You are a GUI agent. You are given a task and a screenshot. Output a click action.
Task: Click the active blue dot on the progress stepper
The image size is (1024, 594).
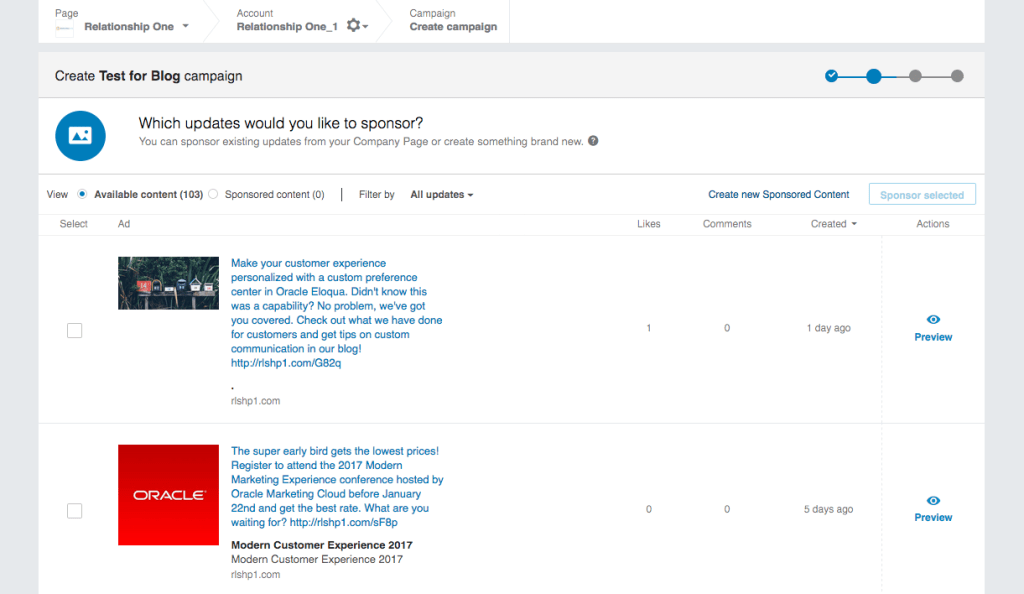874,75
